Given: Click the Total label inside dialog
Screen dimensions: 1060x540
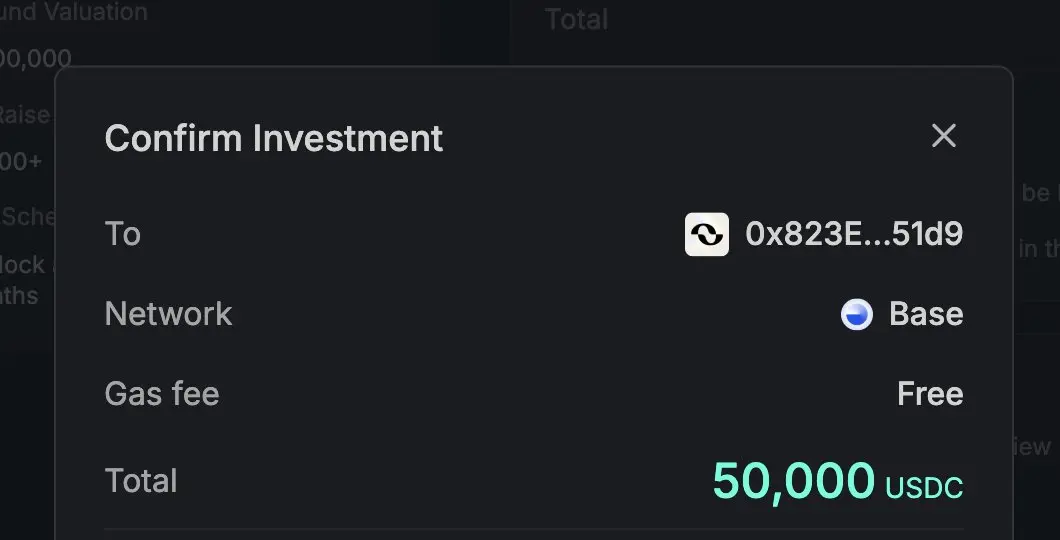Looking at the screenshot, I should [x=141, y=481].
